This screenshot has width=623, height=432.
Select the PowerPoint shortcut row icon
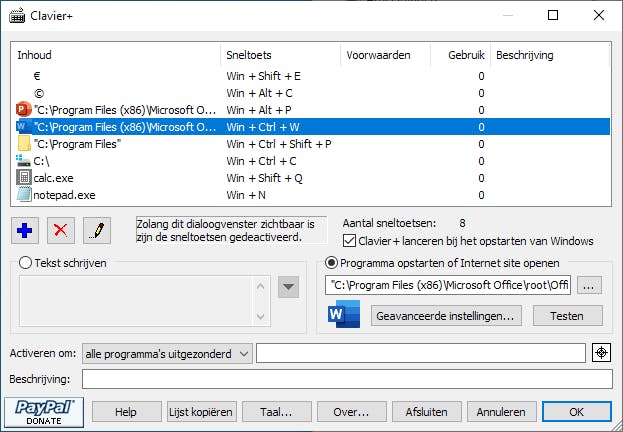pos(25,109)
